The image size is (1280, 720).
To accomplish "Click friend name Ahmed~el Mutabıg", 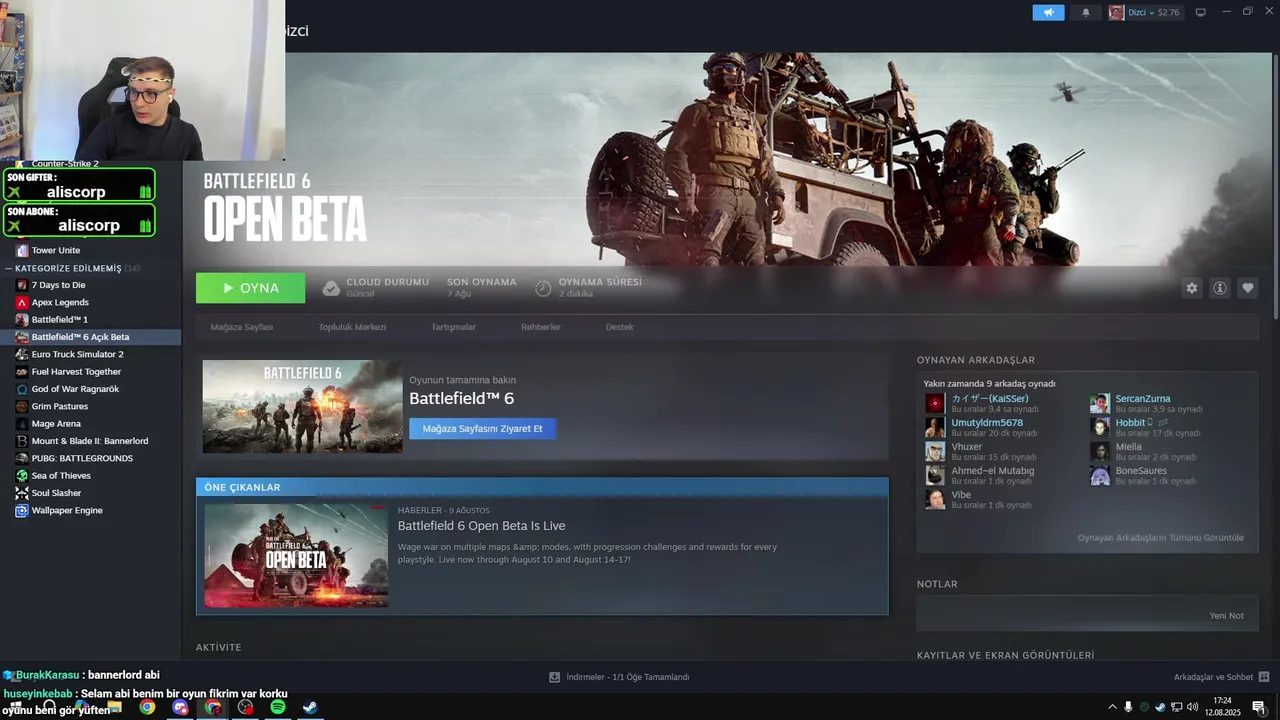I will click(x=992, y=471).
